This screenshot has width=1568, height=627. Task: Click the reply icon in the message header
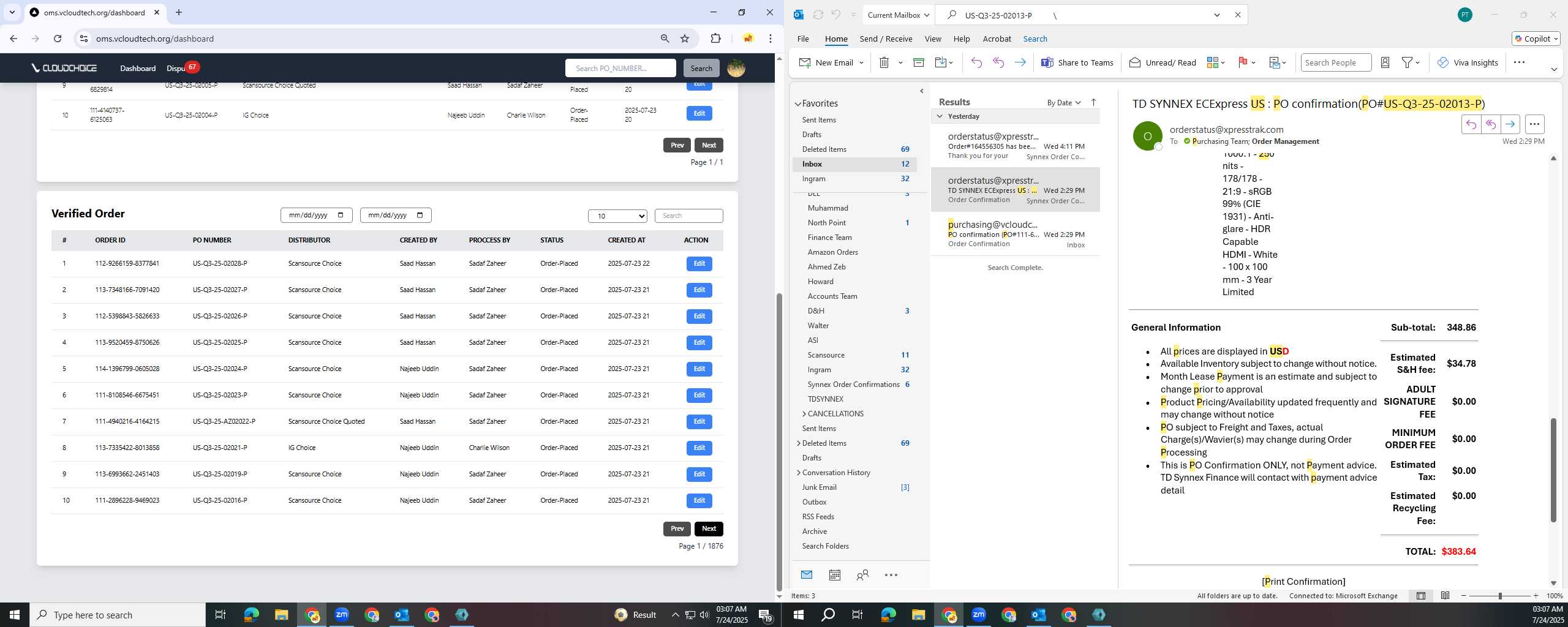click(x=1471, y=124)
